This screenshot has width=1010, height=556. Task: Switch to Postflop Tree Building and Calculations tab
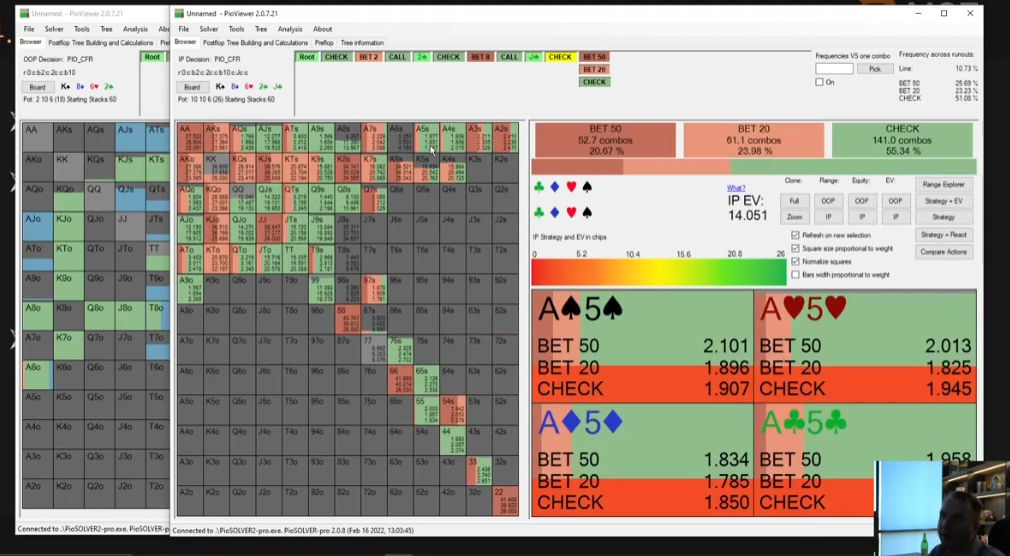coord(255,43)
